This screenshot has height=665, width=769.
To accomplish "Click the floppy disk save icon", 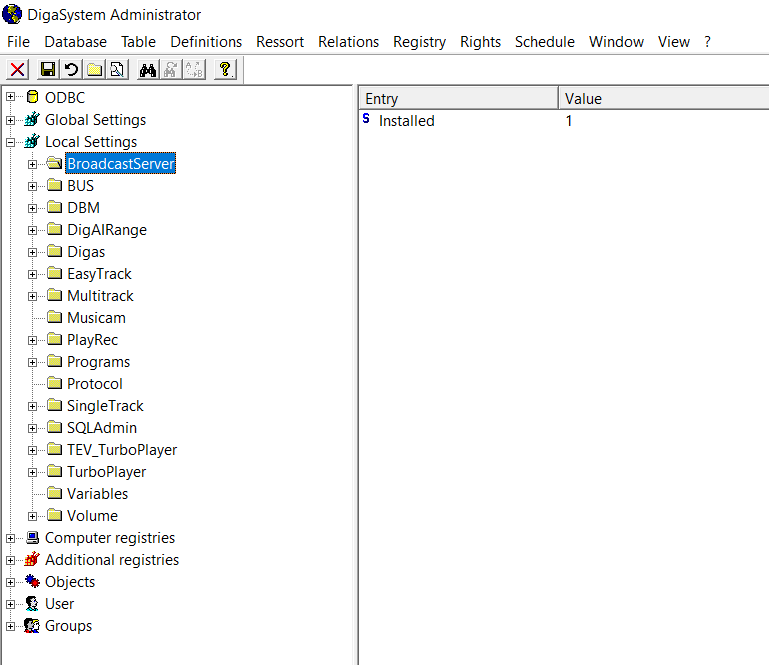I will pyautogui.click(x=47, y=69).
